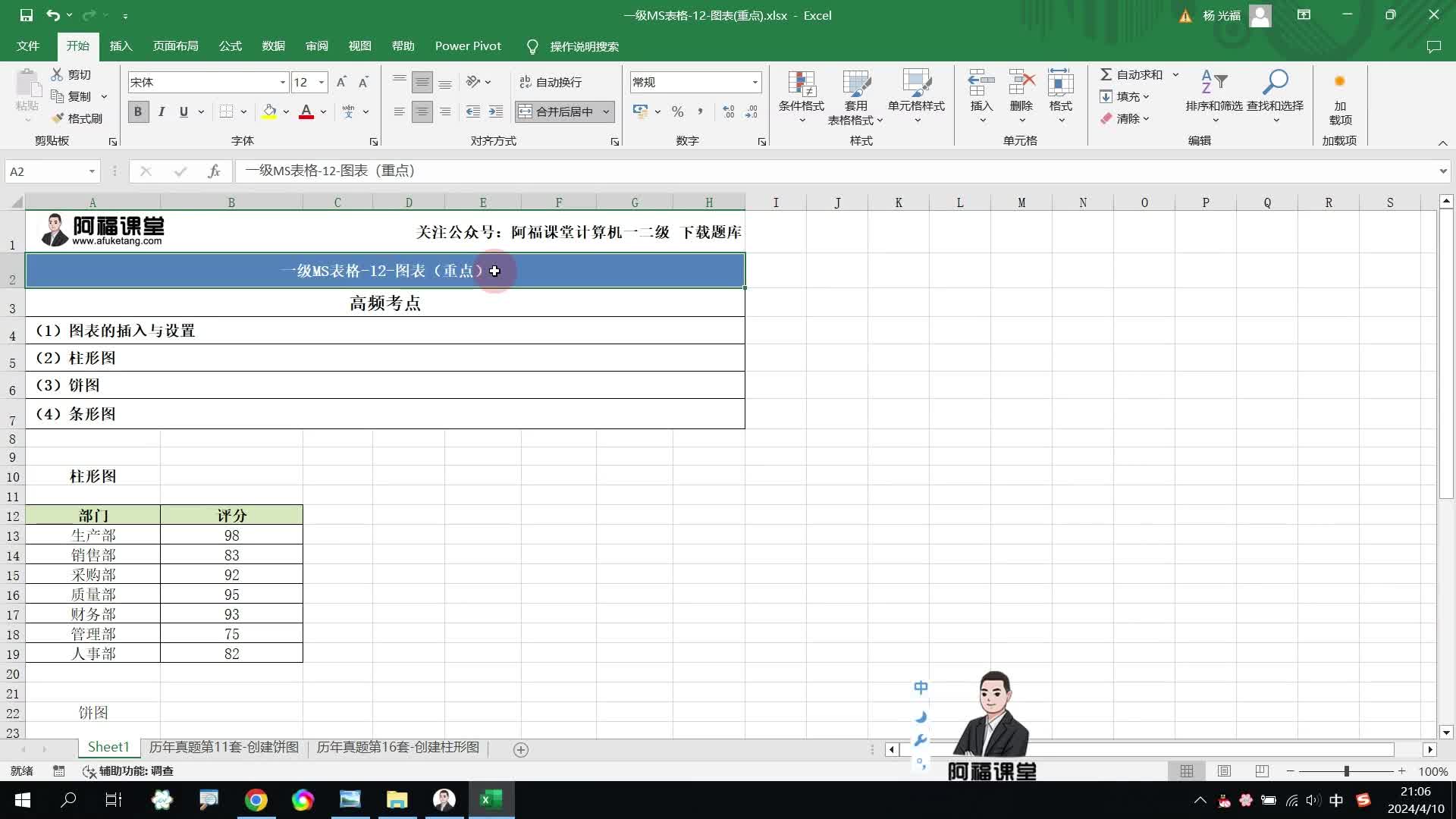This screenshot has width=1456, height=819.
Task: Open fill color dropdown arrow
Action: [x=286, y=111]
